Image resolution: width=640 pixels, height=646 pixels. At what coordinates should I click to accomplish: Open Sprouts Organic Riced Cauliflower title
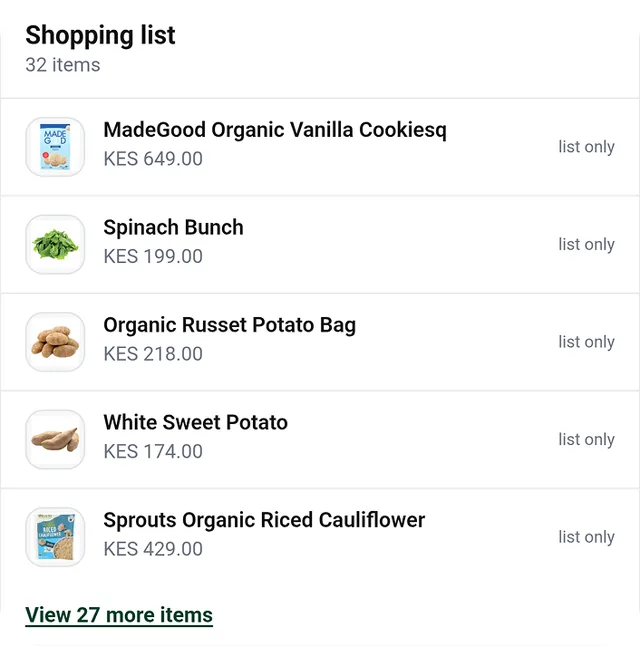click(x=264, y=520)
